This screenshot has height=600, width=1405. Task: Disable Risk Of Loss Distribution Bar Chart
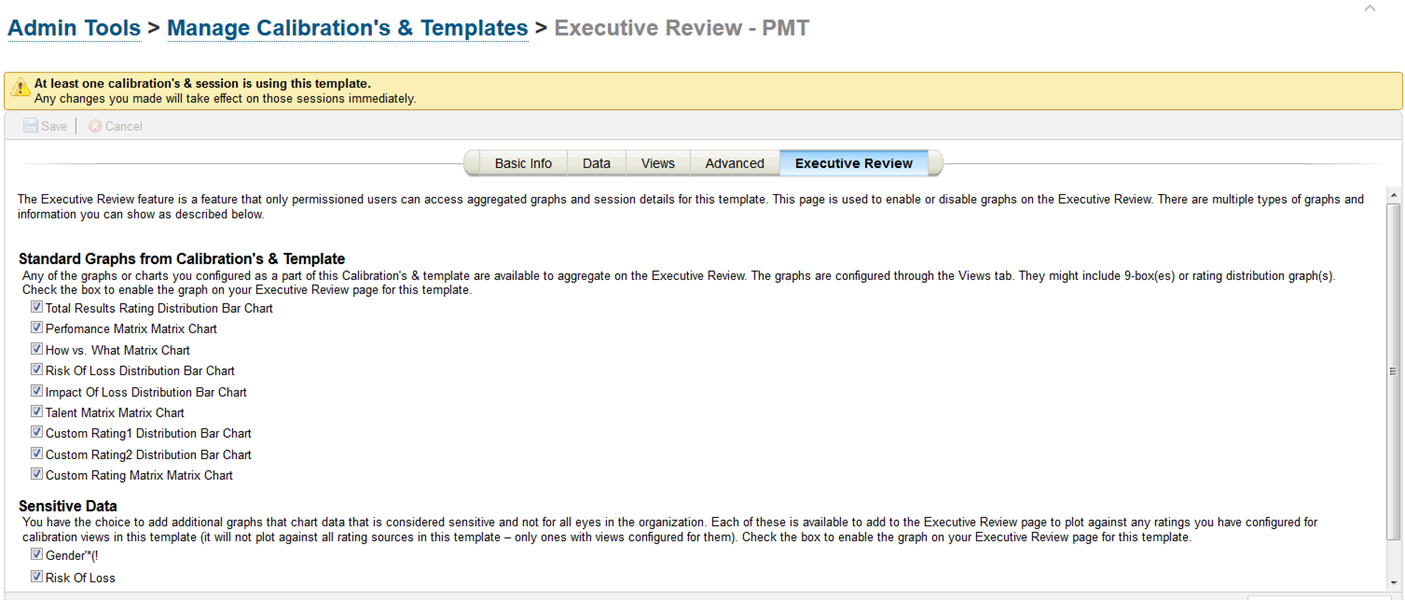click(x=37, y=370)
